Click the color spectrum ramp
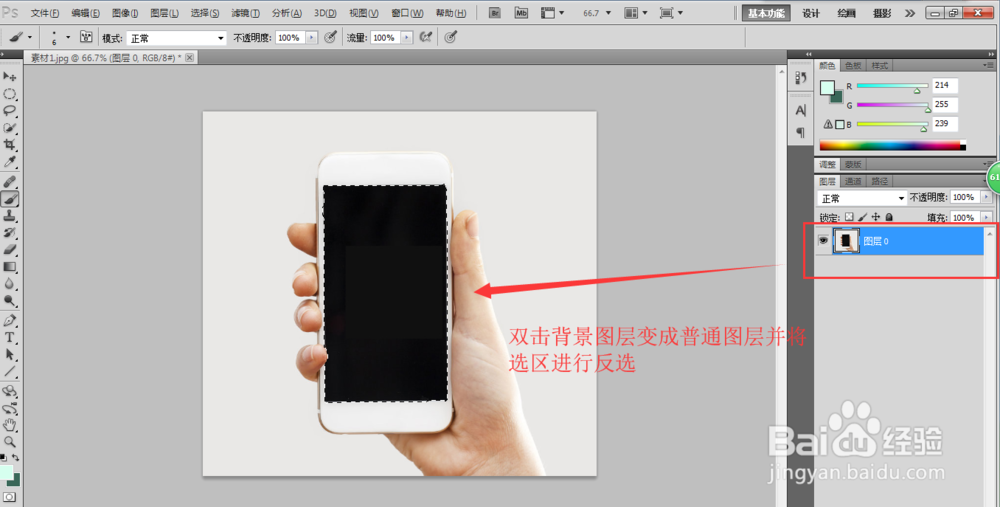Image resolution: width=1000 pixels, height=507 pixels. [x=892, y=145]
